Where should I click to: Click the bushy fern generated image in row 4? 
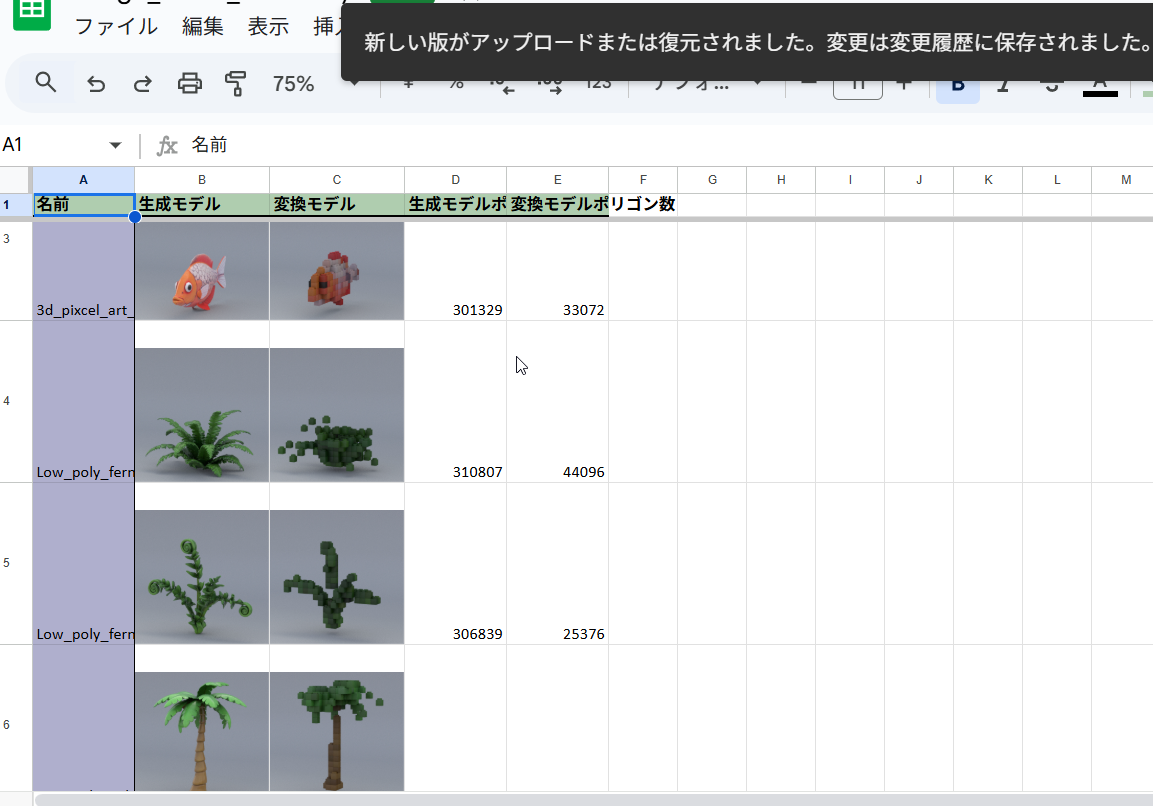point(202,415)
